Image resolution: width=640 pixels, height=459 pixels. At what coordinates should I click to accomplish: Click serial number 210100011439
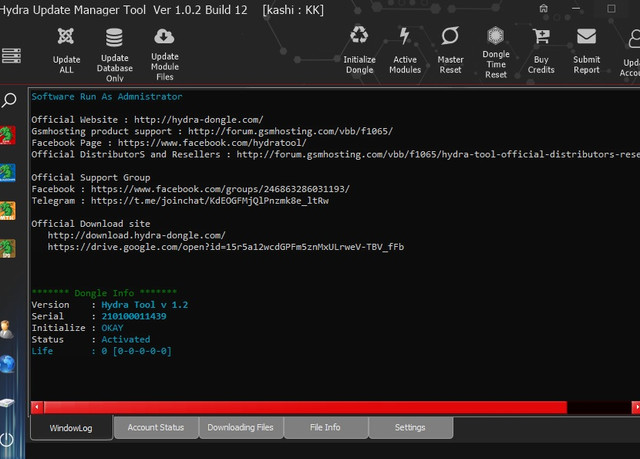click(134, 316)
